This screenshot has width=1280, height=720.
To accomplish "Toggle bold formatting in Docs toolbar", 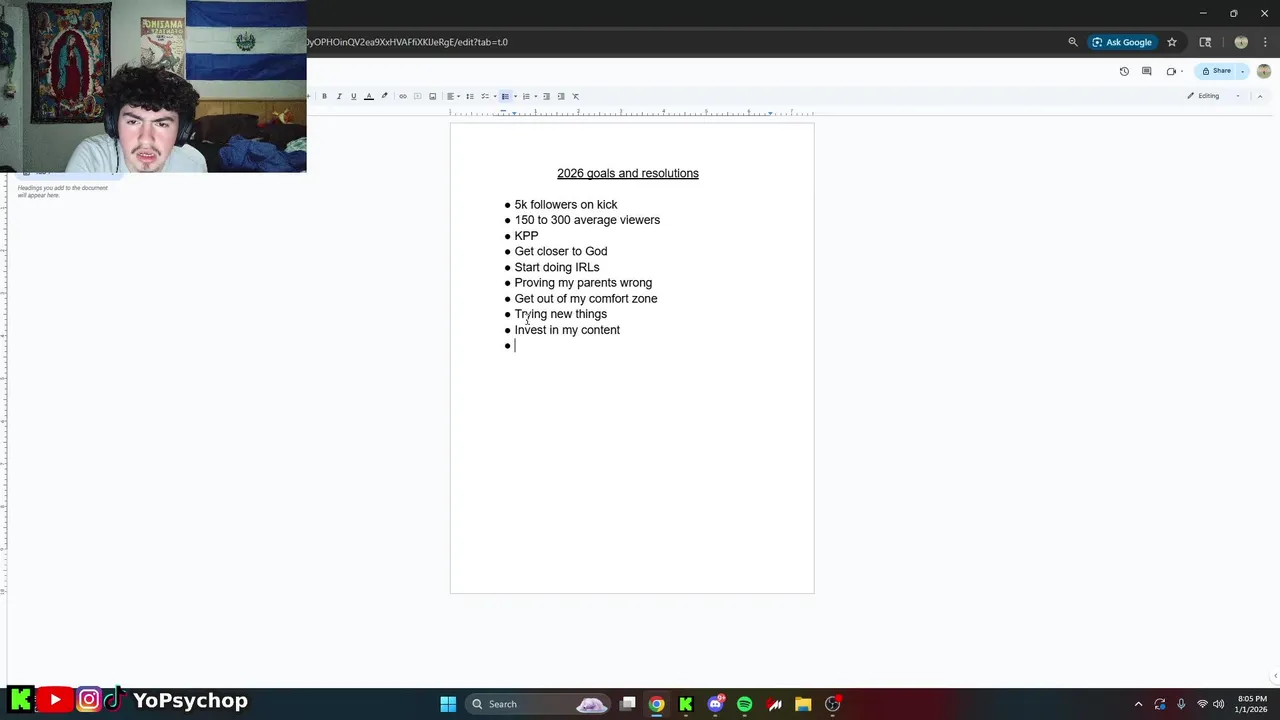I will click(324, 96).
